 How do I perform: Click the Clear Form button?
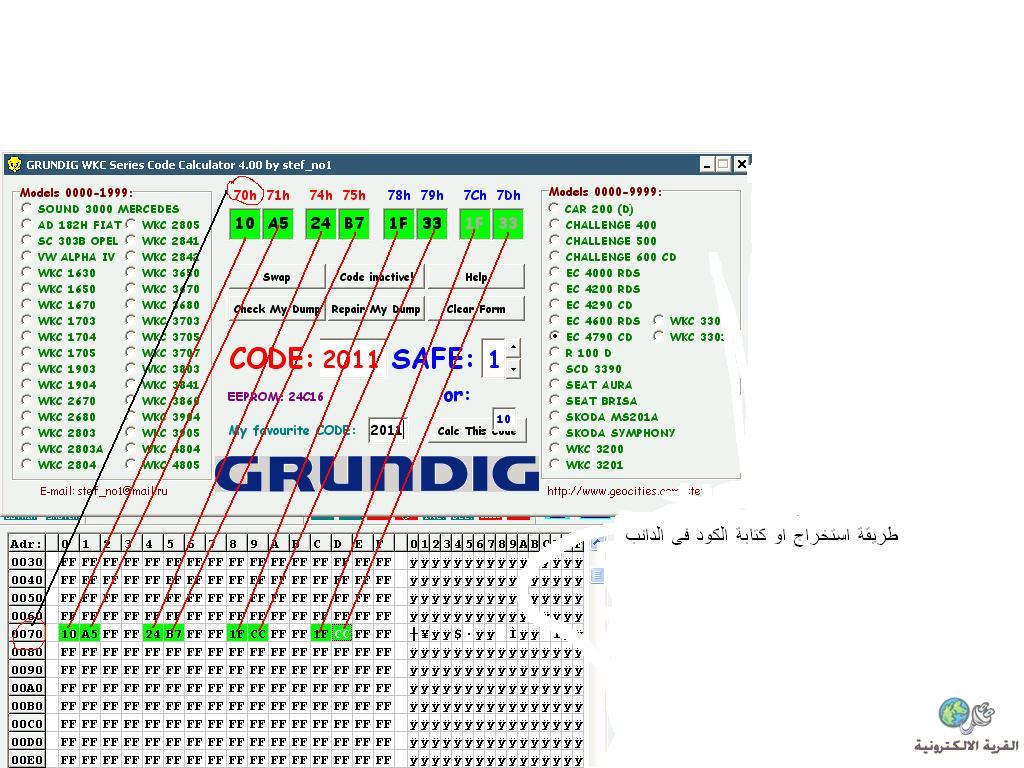pyautogui.click(x=476, y=309)
